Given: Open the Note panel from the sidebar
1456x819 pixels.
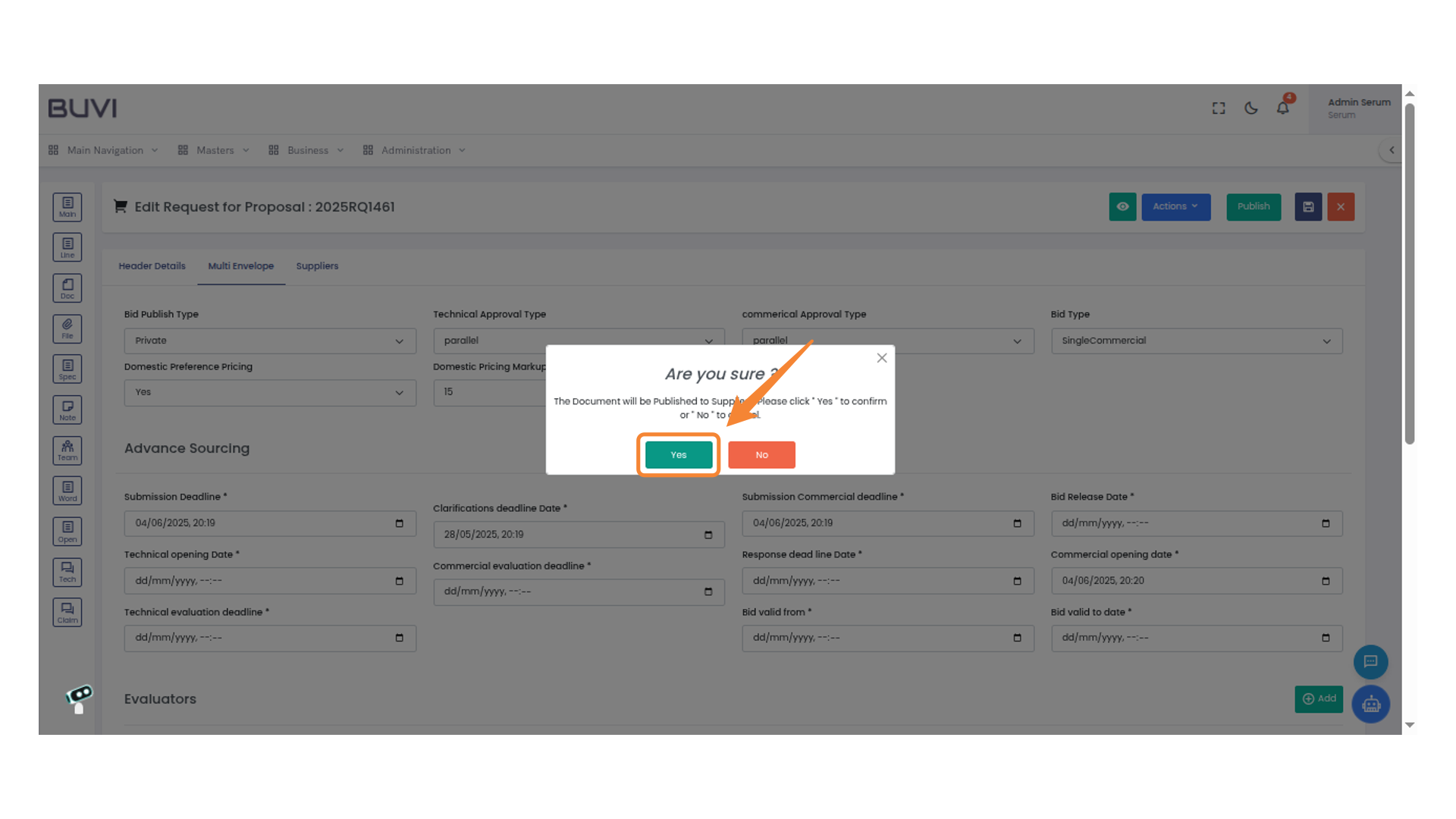Looking at the screenshot, I should 67,409.
